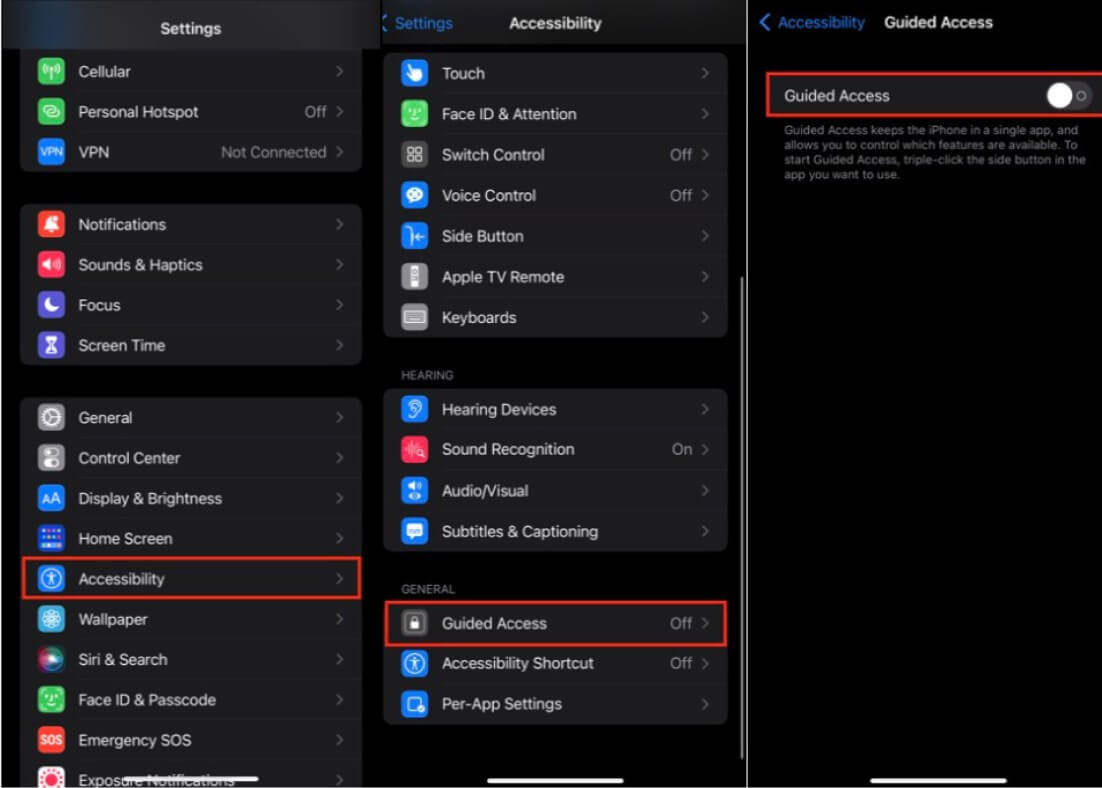Select the Emergency SOS icon
Image resolution: width=1102 pixels, height=788 pixels.
click(51, 740)
